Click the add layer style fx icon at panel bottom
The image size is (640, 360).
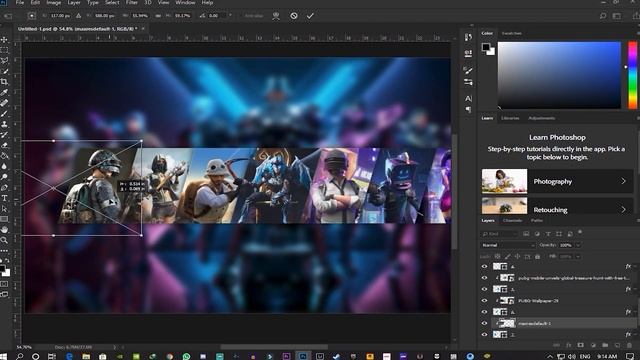(x=569, y=345)
